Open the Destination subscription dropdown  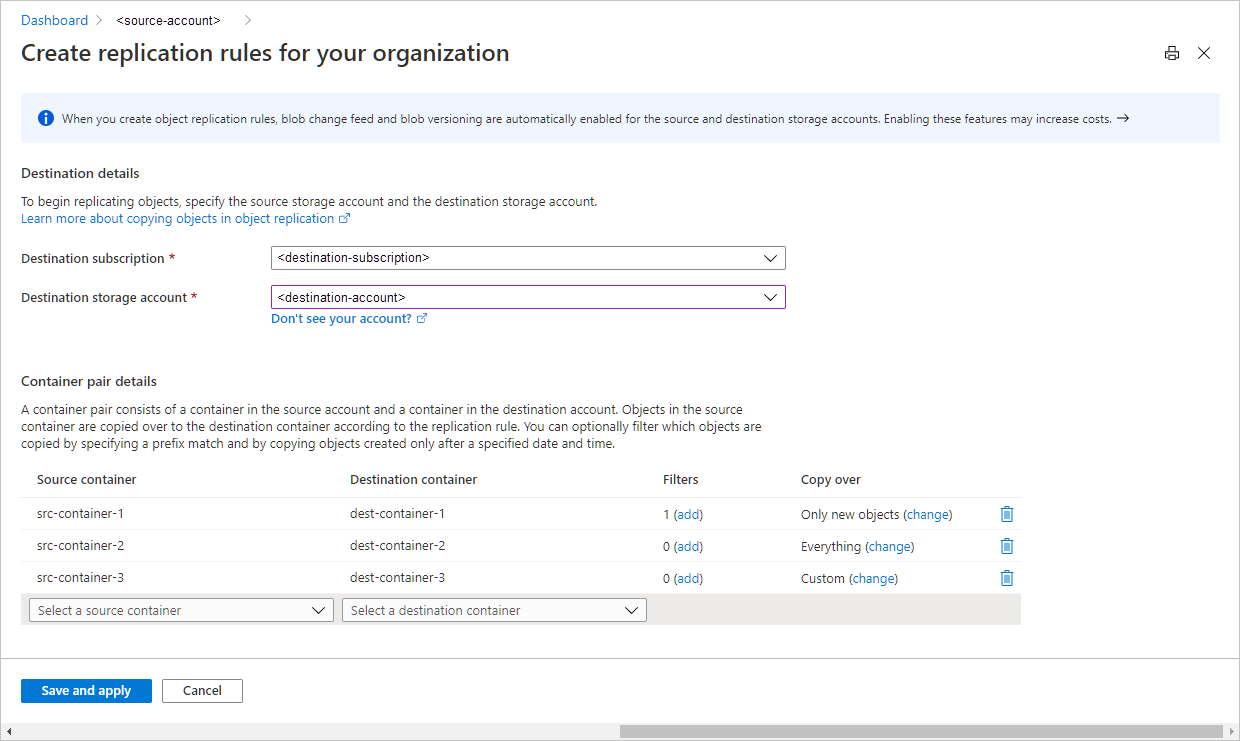[770, 257]
